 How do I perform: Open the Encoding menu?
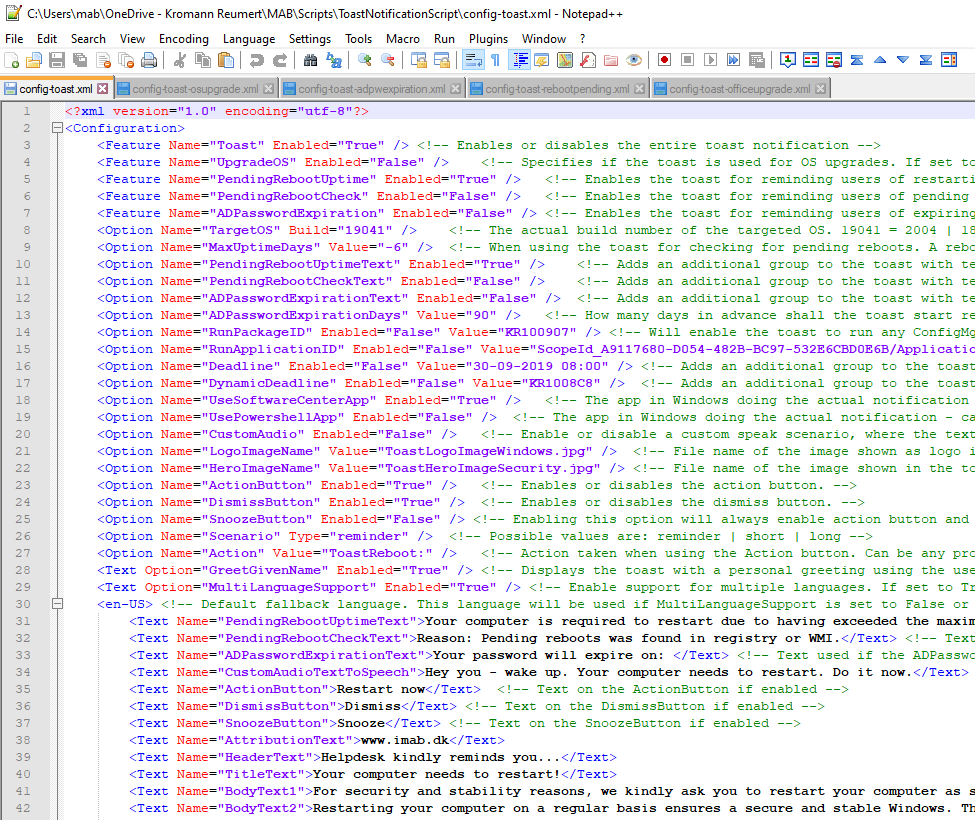184,39
